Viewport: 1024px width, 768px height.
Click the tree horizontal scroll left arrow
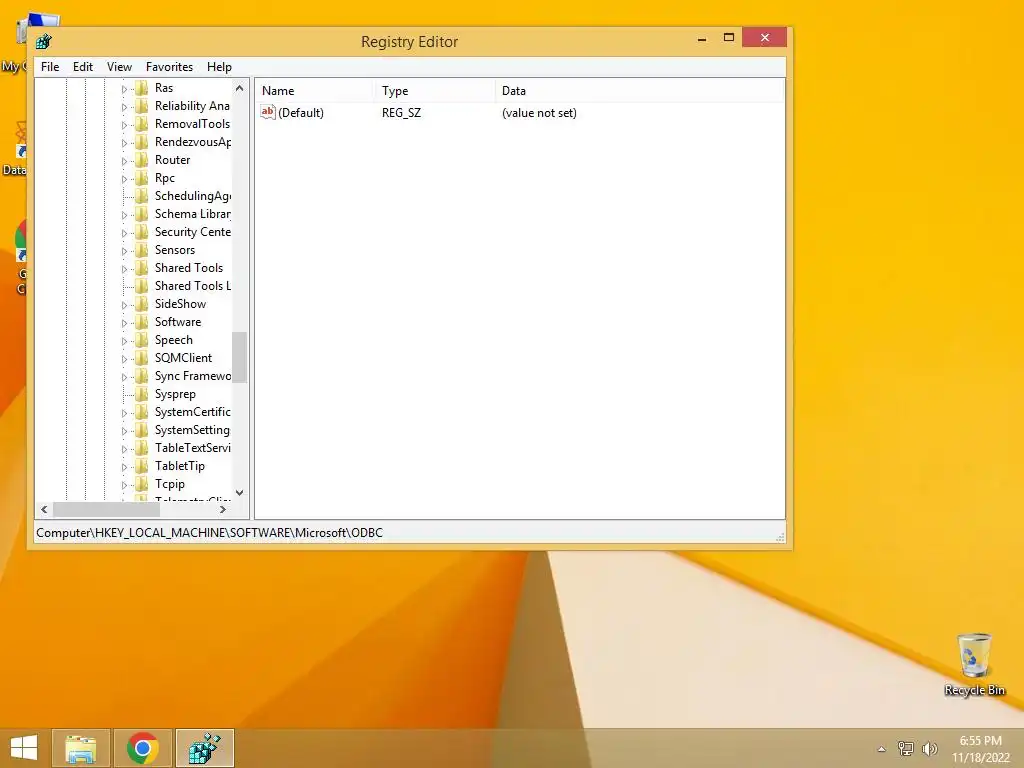[x=44, y=509]
